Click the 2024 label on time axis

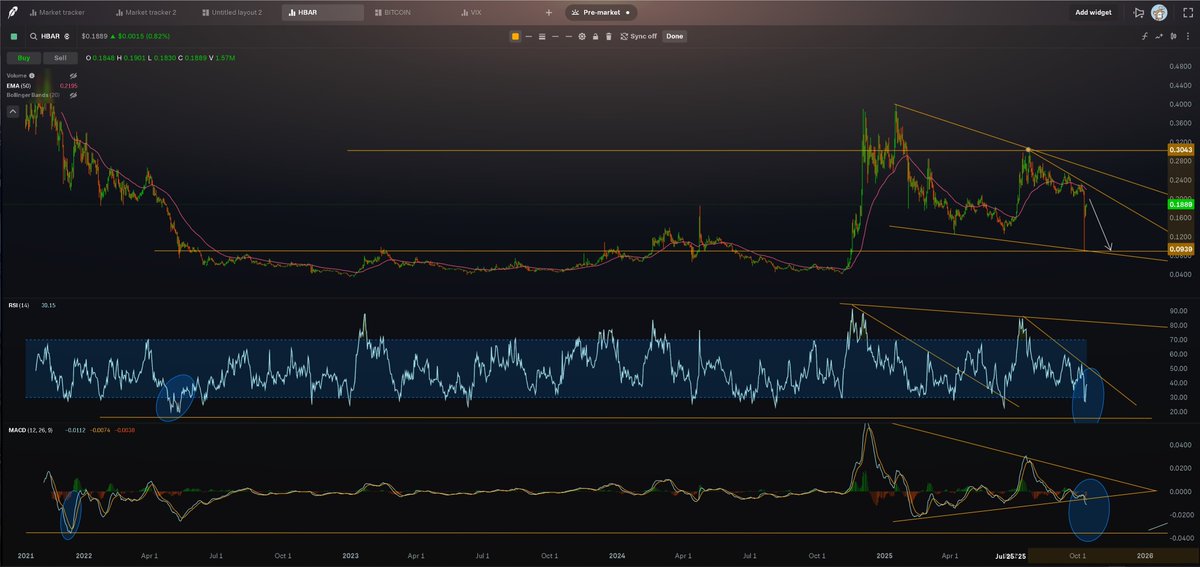(617, 554)
